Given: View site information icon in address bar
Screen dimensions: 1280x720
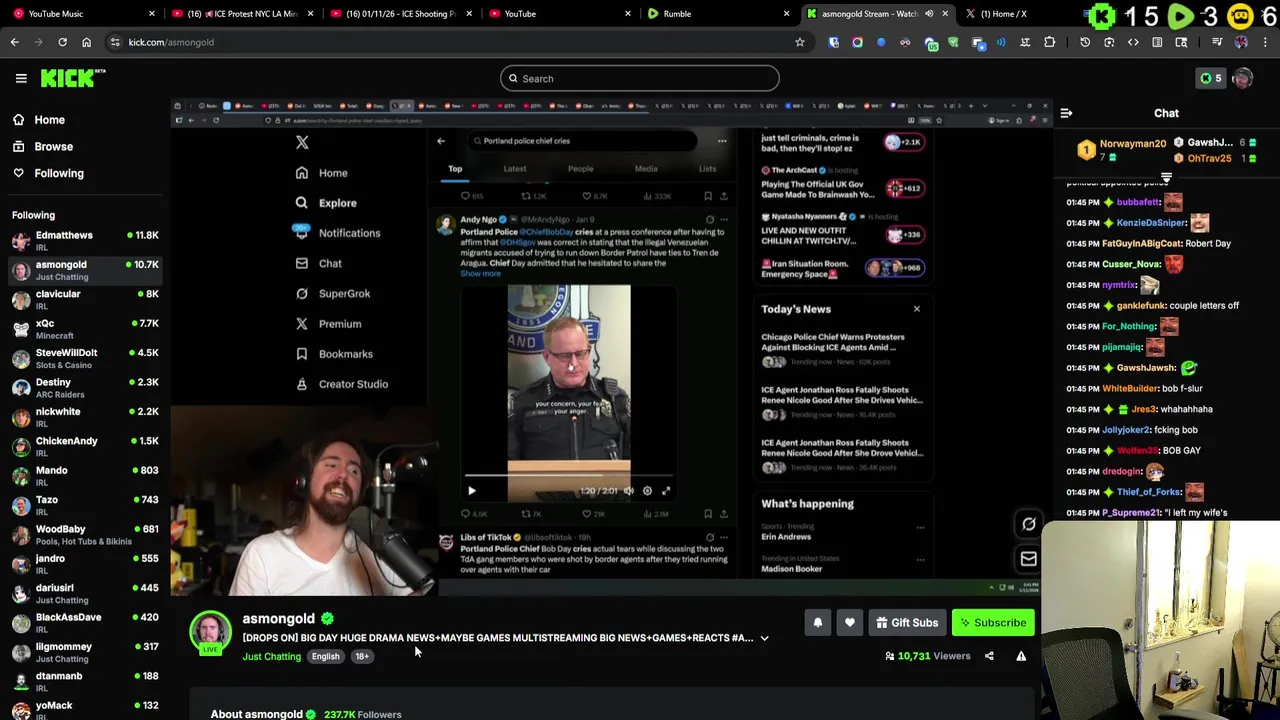Looking at the screenshot, I should 115,42.
